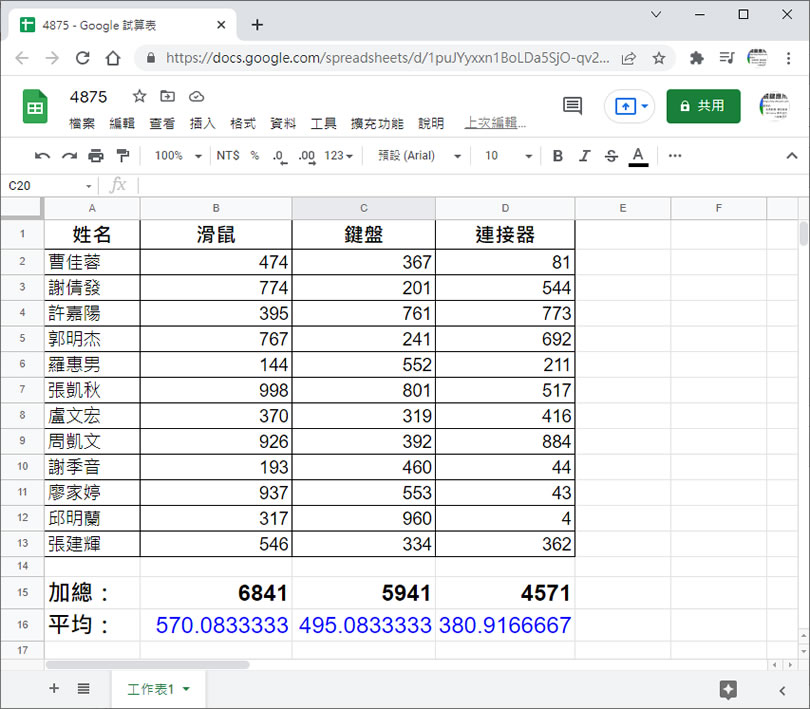Go to the browser home page

pyautogui.click(x=113, y=58)
